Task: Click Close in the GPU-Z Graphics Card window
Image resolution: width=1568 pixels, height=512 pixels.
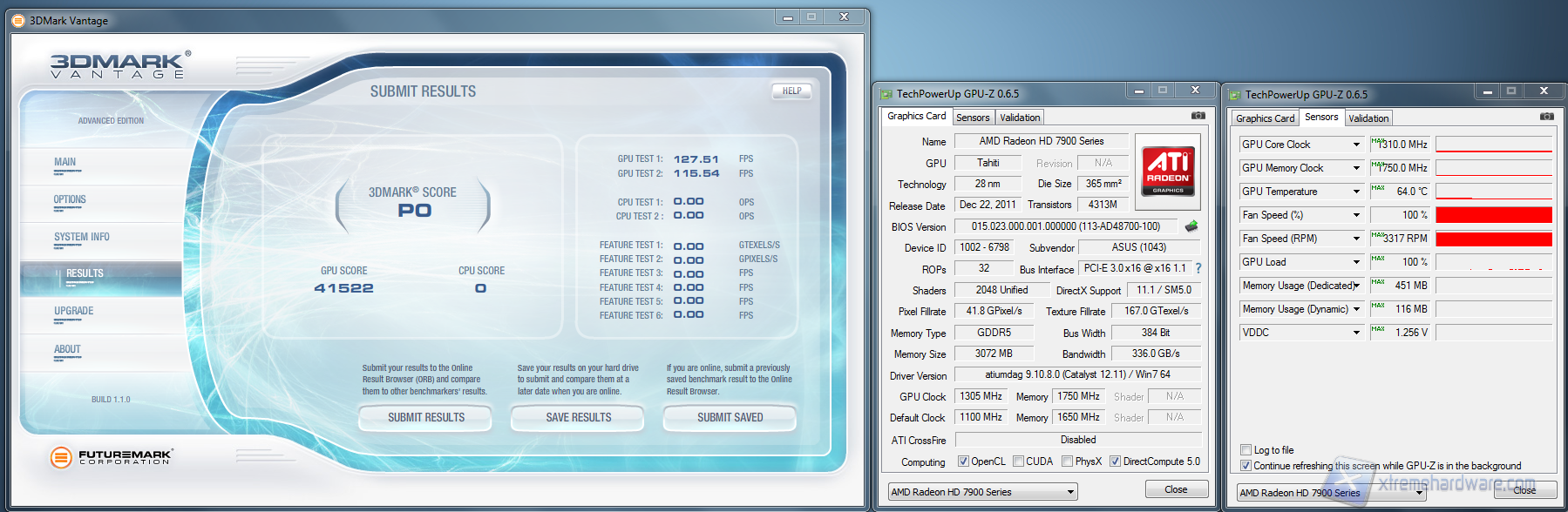Action: (x=1176, y=489)
